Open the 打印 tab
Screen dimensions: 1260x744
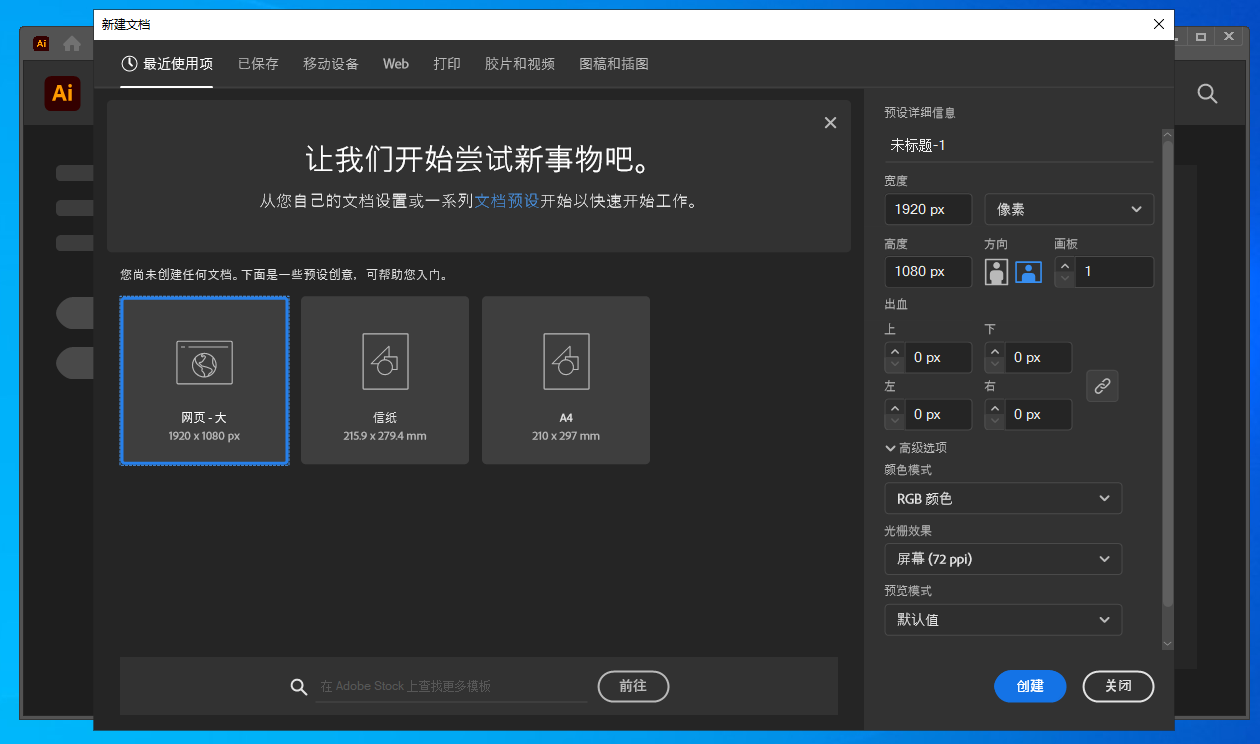point(447,64)
